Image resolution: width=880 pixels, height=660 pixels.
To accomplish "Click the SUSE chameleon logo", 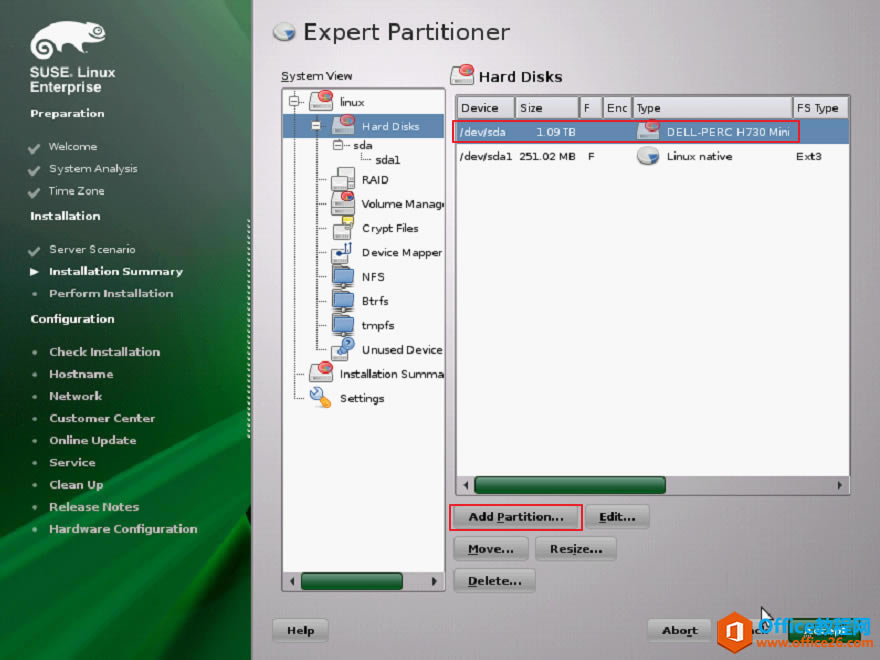I will 68,39.
